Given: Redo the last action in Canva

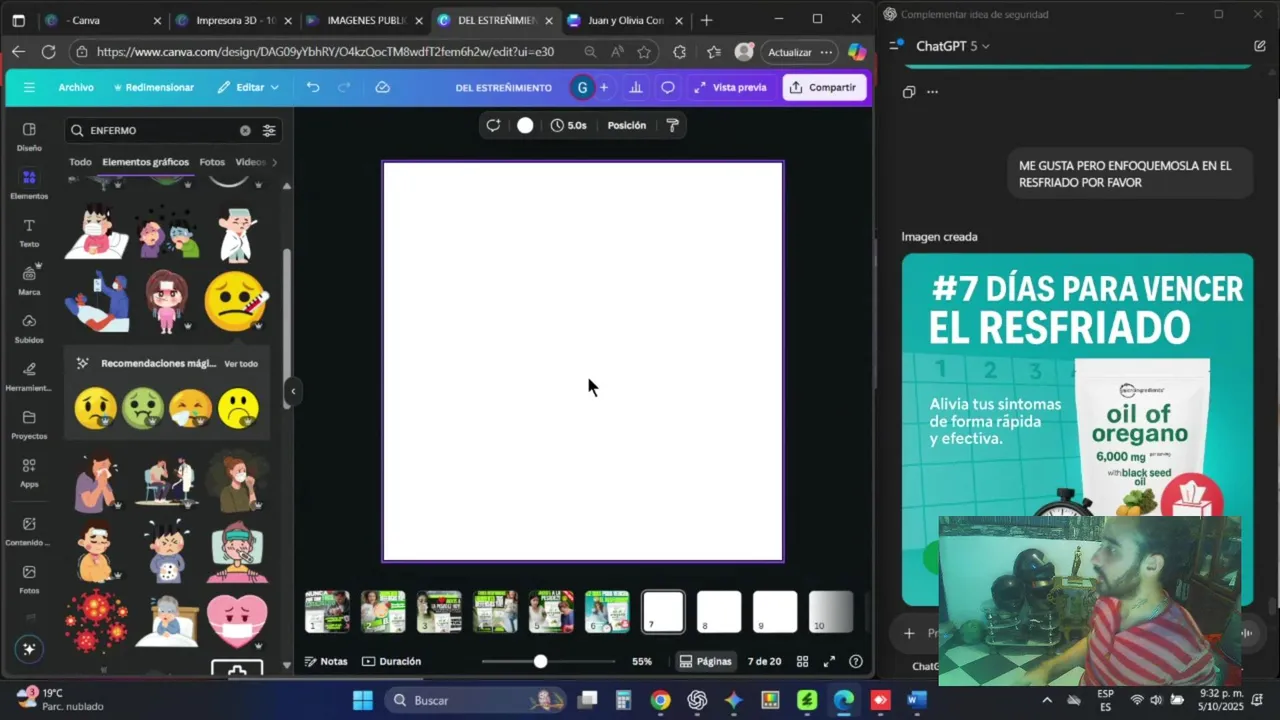Looking at the screenshot, I should click(344, 87).
